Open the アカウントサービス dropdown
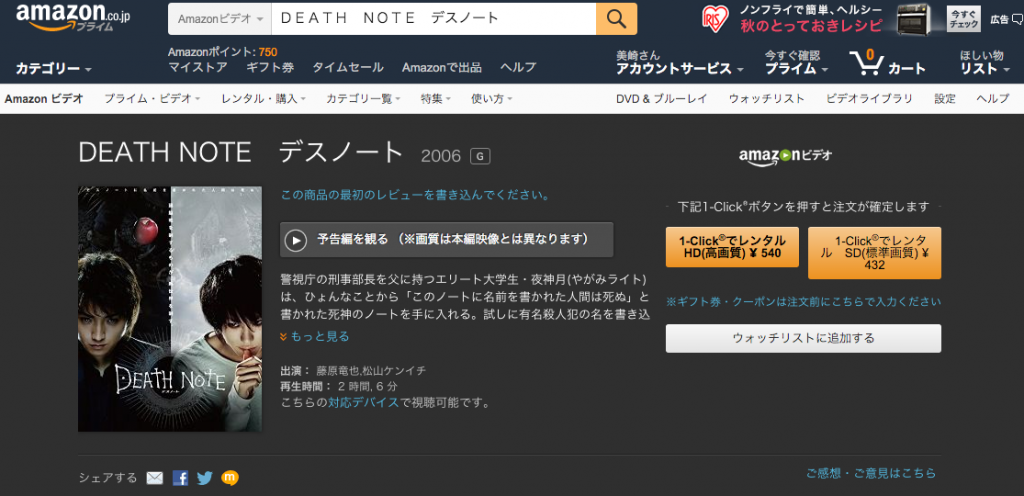The image size is (1024, 496). click(680, 69)
